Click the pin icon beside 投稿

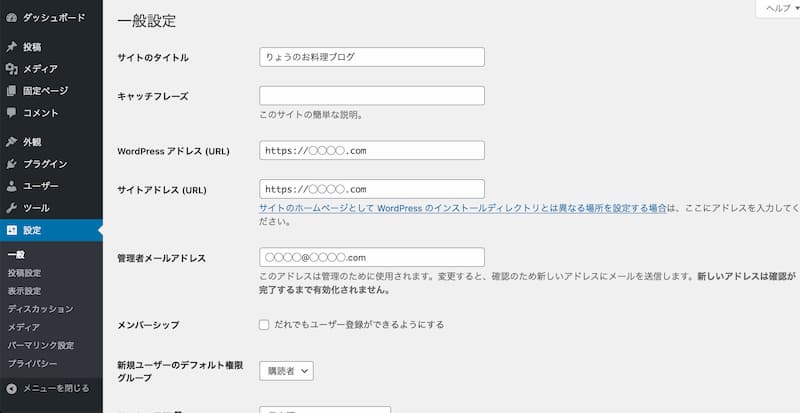click(12, 47)
